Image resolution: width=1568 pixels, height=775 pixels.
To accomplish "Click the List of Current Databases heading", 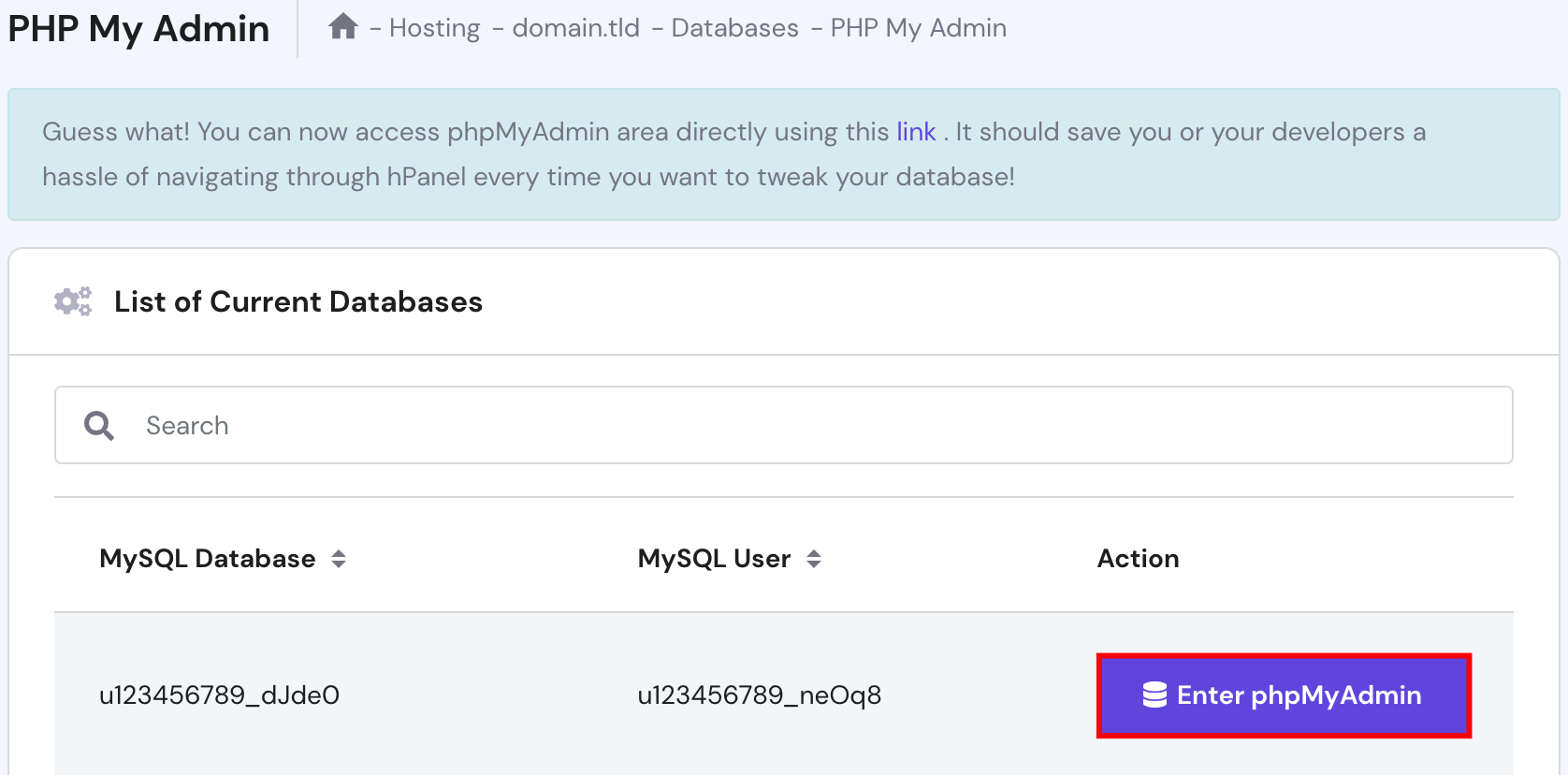I will click(x=298, y=301).
